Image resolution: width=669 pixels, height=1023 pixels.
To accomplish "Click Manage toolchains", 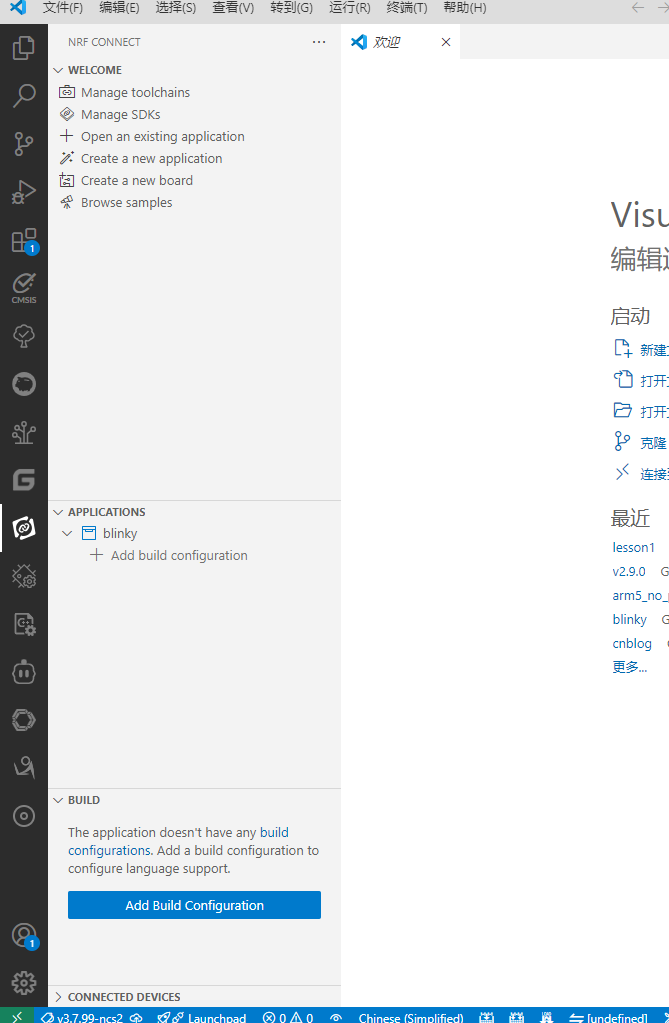I will coord(135,93).
